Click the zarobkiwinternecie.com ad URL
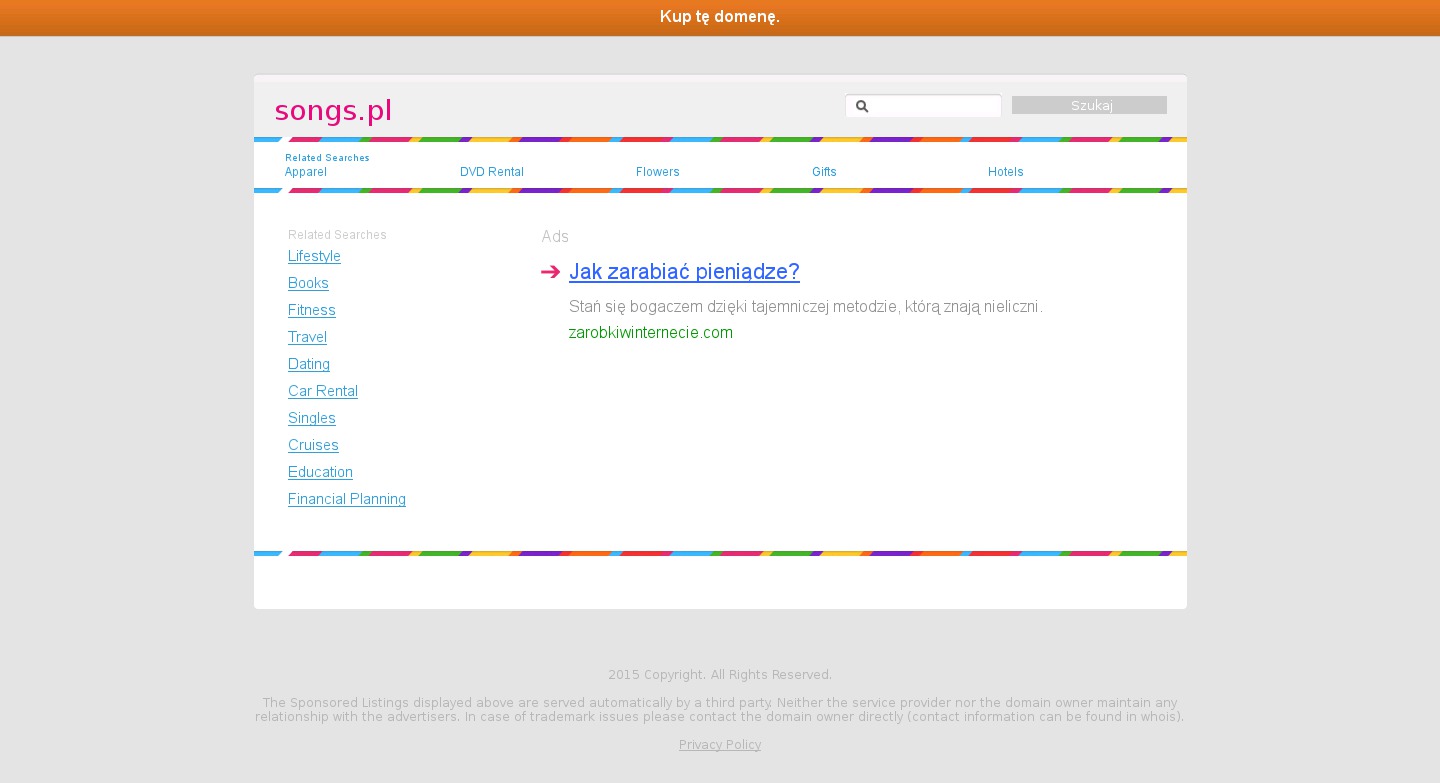Screen dimensions: 1440x783 pos(651,333)
